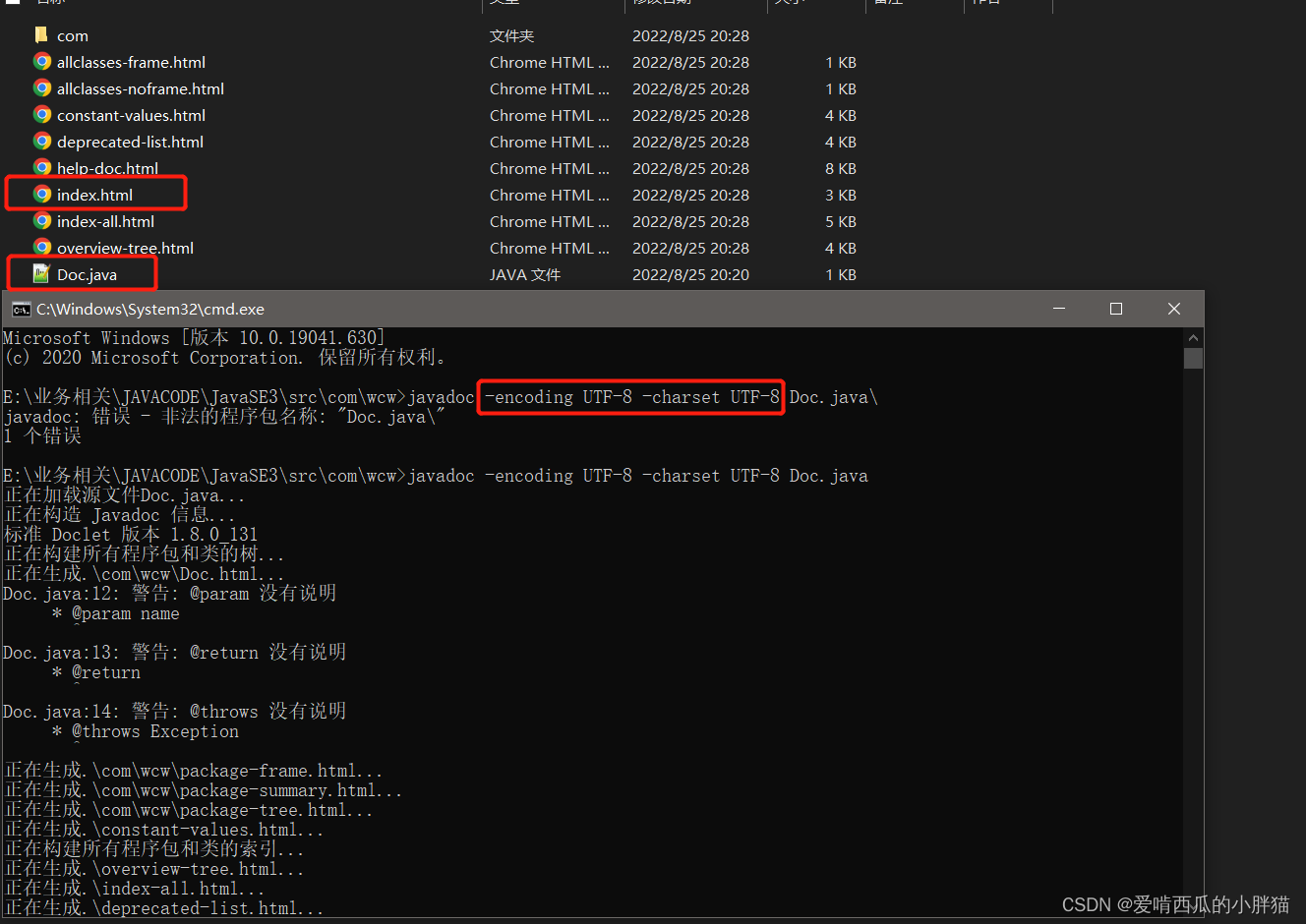Click the 3 KB size of index.html

(841, 195)
